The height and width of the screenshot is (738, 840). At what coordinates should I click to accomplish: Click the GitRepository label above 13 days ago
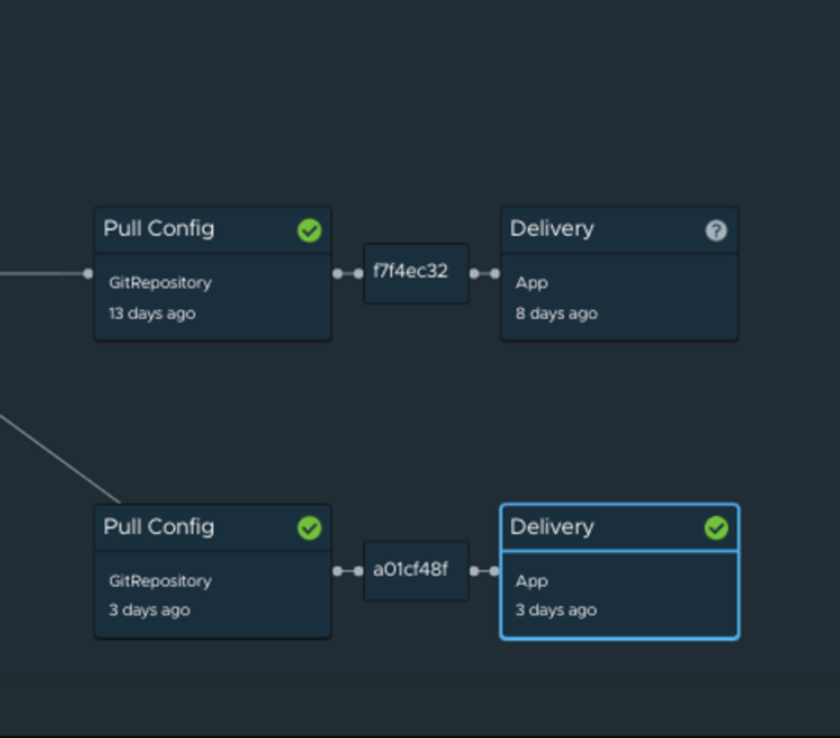(x=160, y=283)
